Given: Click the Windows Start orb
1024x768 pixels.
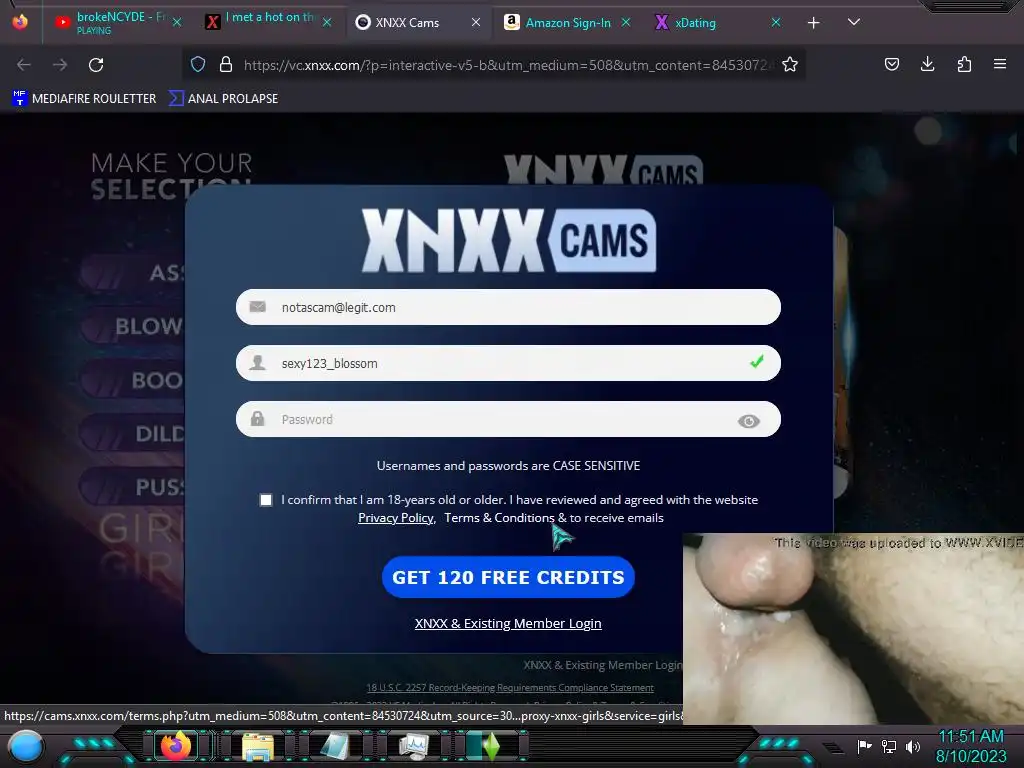Looking at the screenshot, I should pyautogui.click(x=26, y=746).
